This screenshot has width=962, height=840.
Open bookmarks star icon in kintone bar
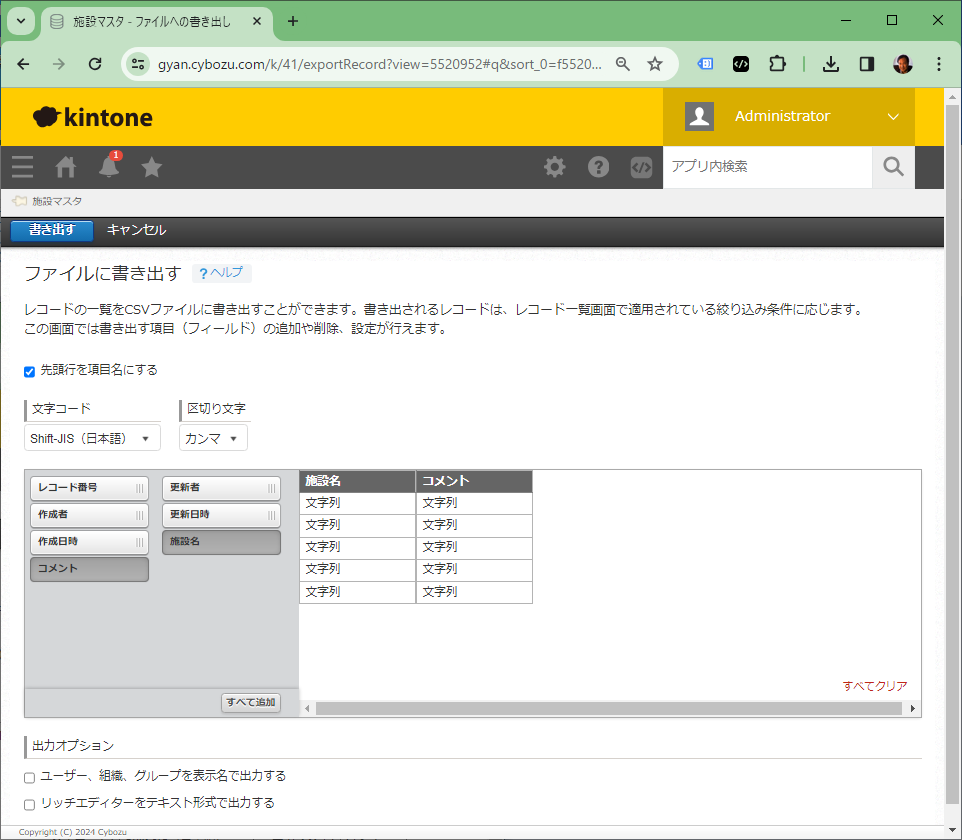[152, 167]
